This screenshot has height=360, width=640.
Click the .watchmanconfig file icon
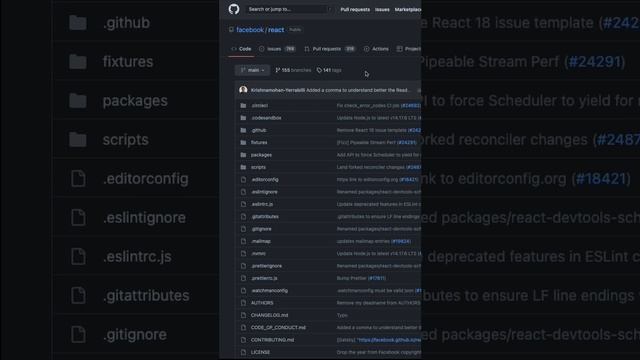point(243,291)
